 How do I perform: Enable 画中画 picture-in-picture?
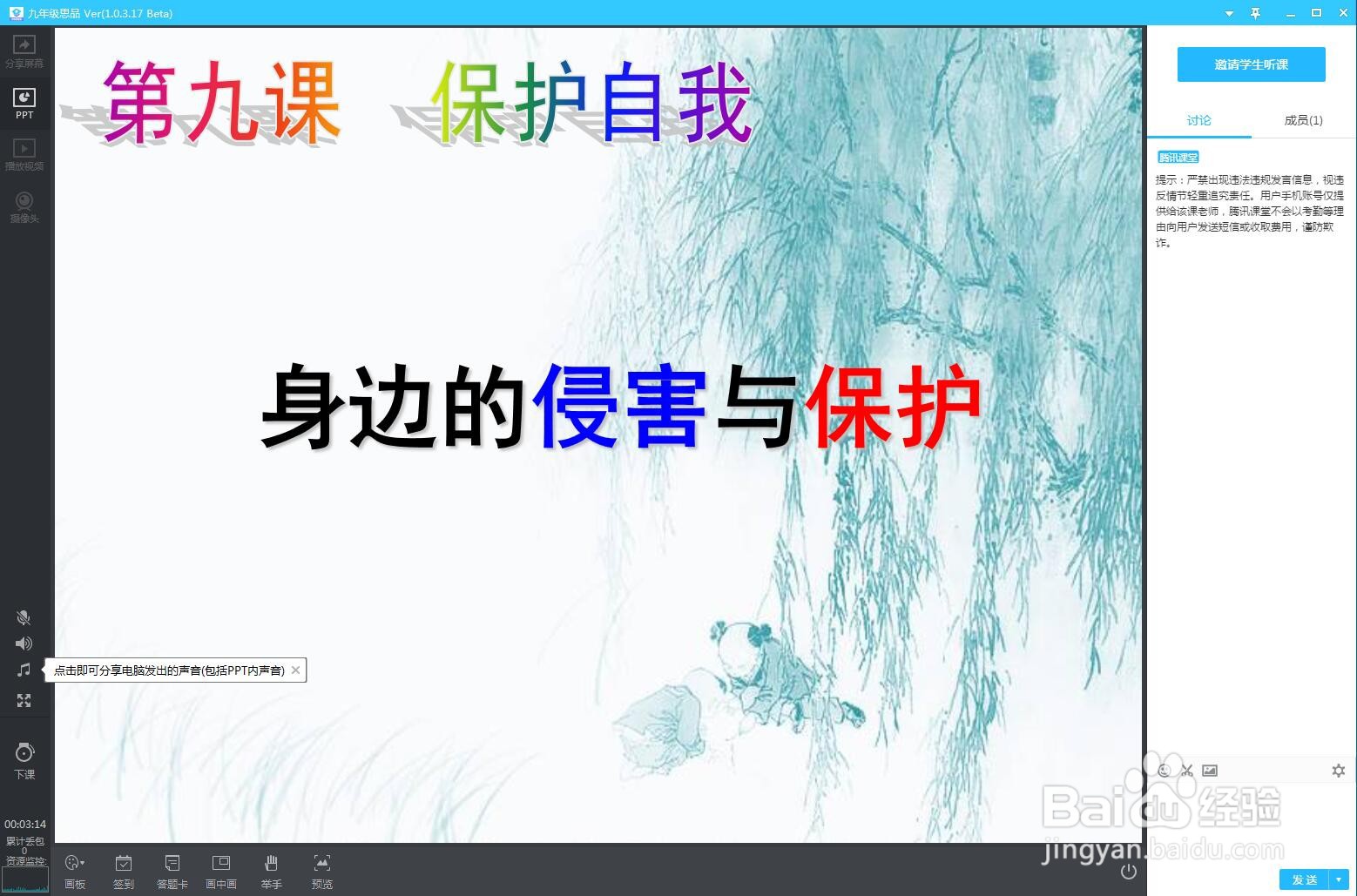(x=221, y=871)
